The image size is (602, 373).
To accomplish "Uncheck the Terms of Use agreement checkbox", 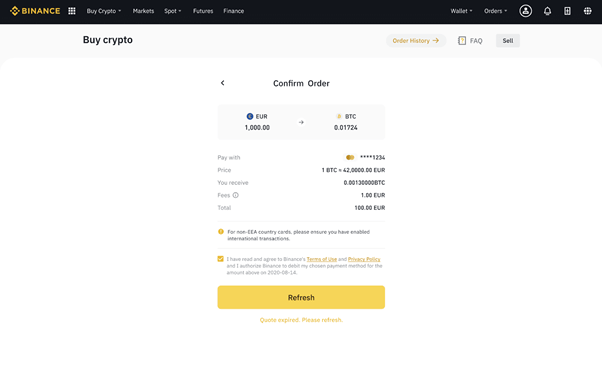I will click(x=220, y=259).
